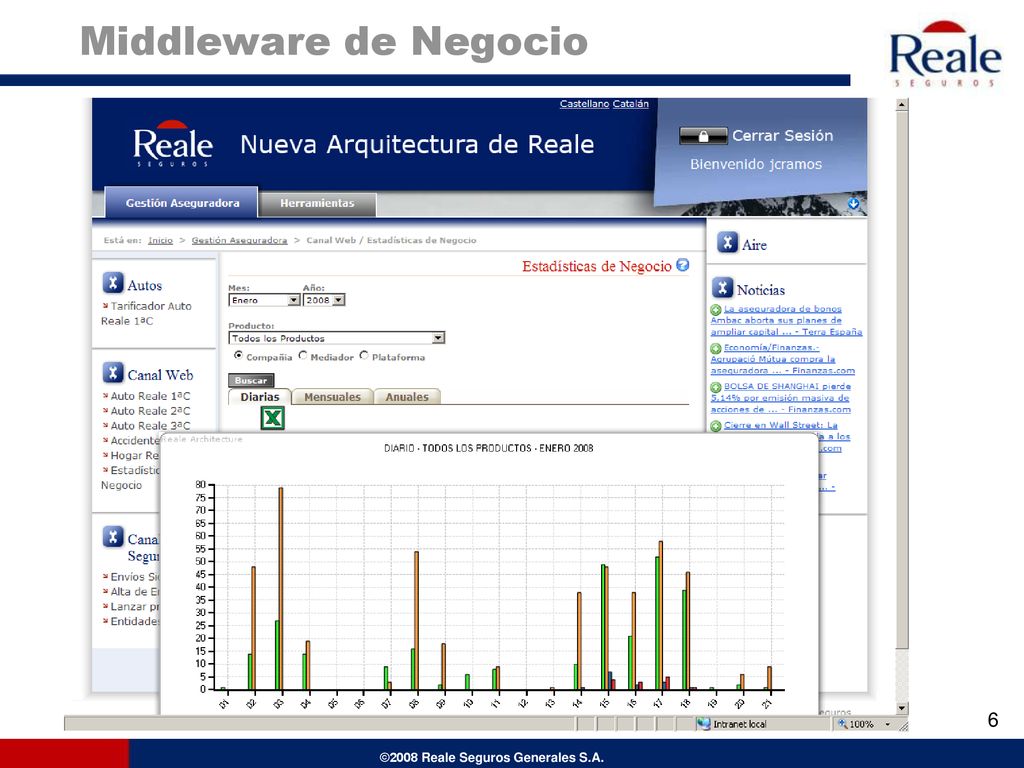Click the vertical scrollbar up arrow
Viewport: 1024px width, 768px height.
pyautogui.click(x=902, y=104)
